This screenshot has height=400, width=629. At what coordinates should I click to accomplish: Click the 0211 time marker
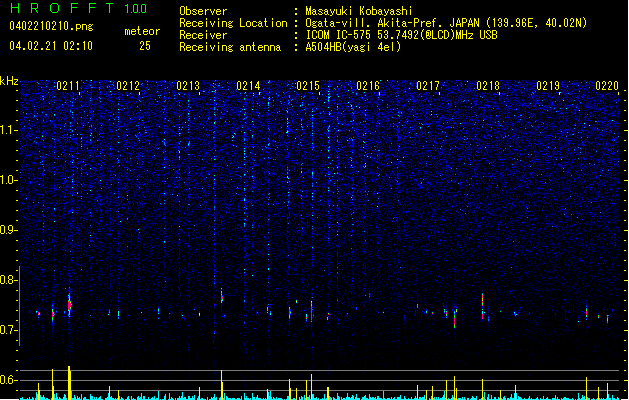click(68, 86)
